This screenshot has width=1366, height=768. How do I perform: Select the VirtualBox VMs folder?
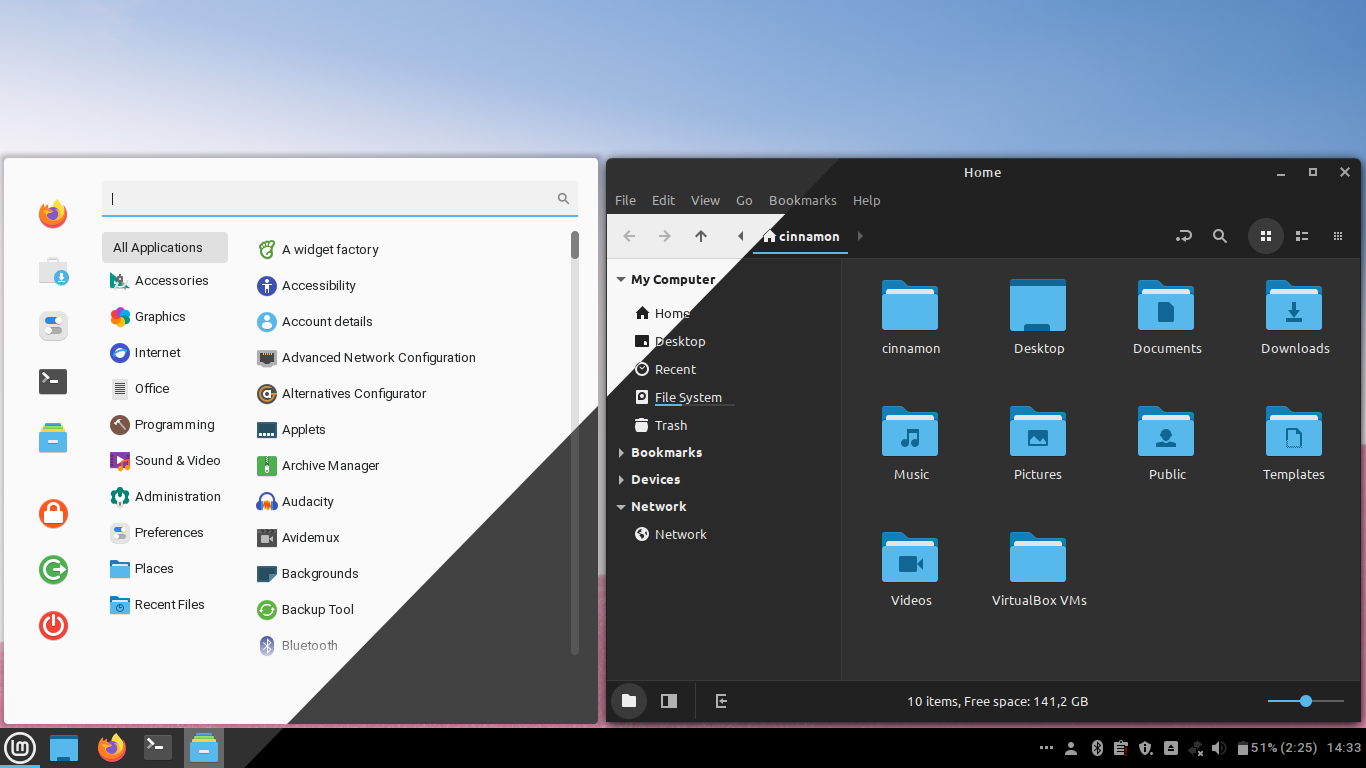pos(1039,569)
